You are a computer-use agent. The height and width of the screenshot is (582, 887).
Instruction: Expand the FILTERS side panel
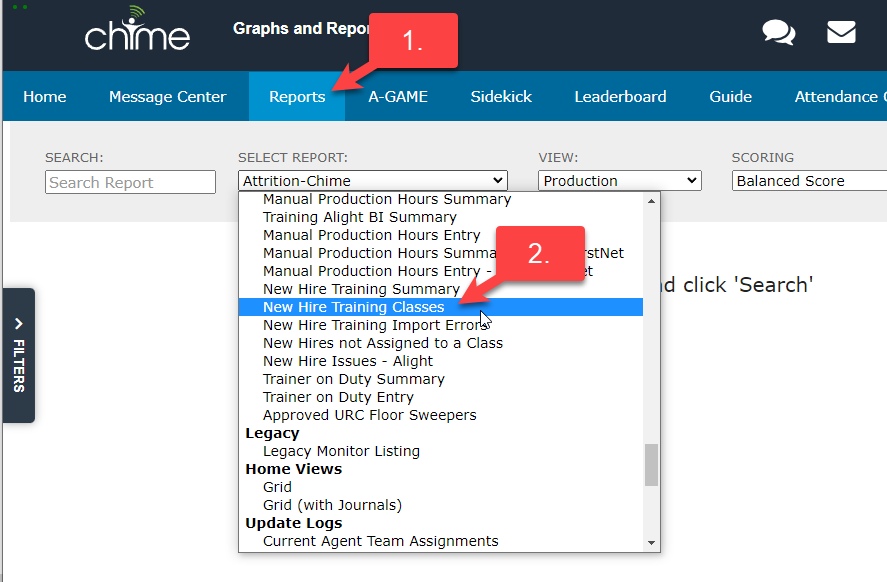pos(19,355)
